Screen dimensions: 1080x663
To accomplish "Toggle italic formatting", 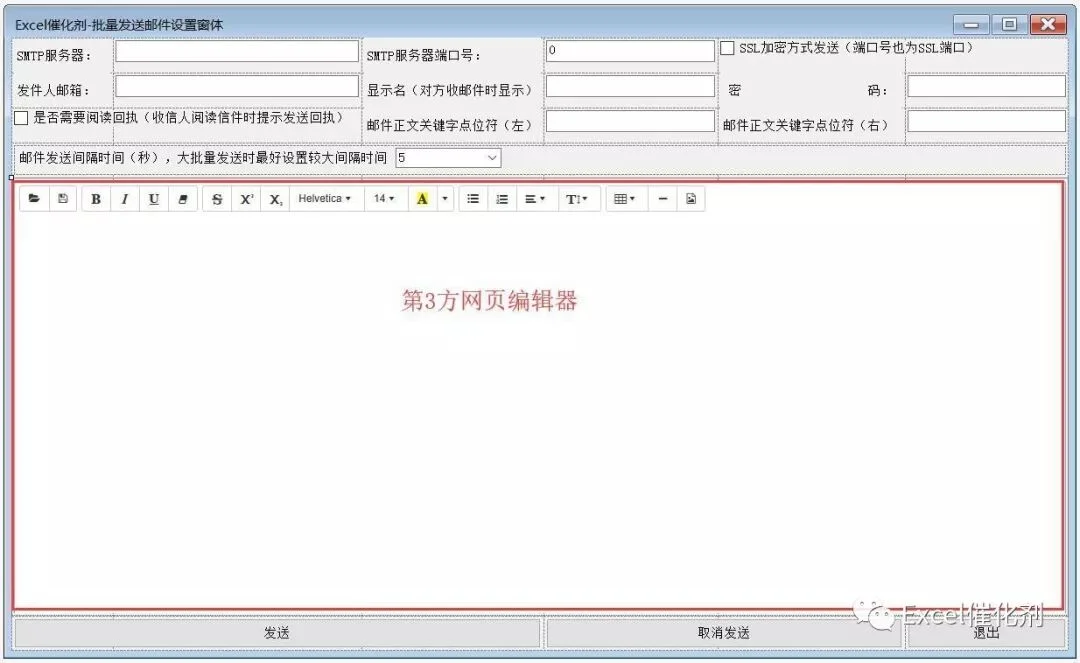I will click(125, 199).
